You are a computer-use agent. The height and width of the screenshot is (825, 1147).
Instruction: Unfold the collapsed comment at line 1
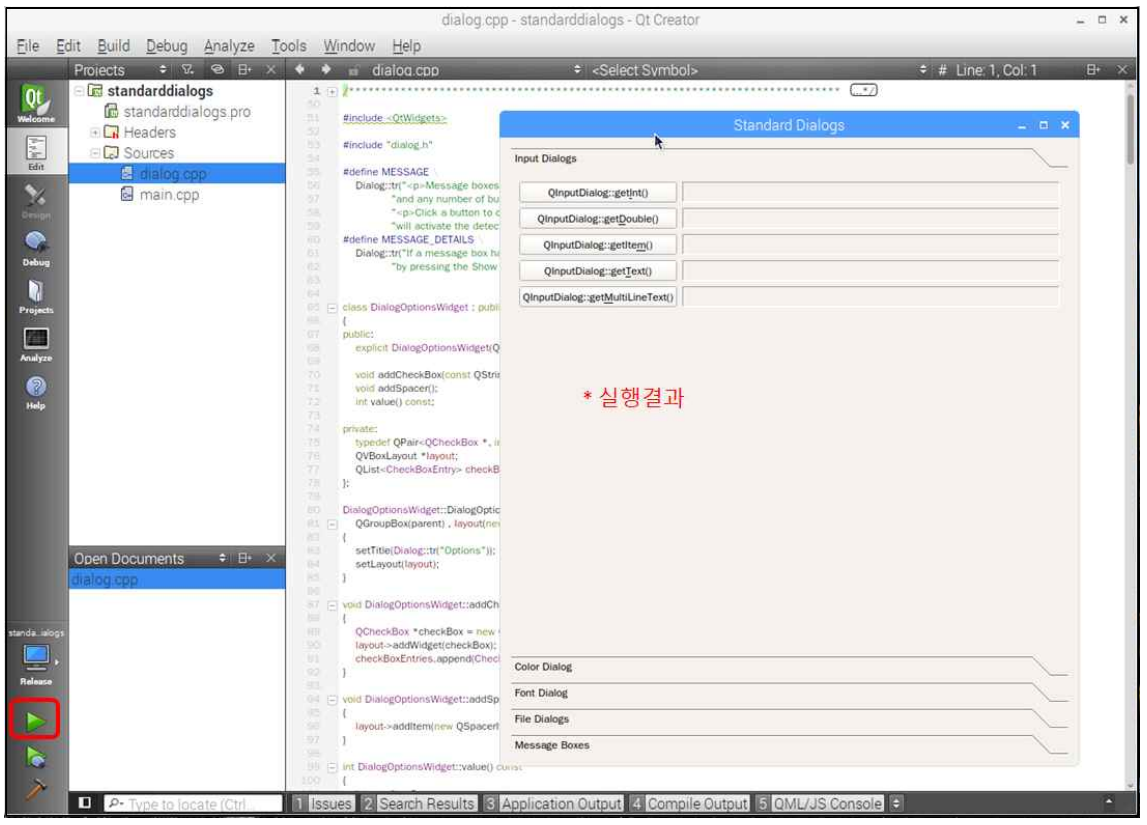coord(332,91)
